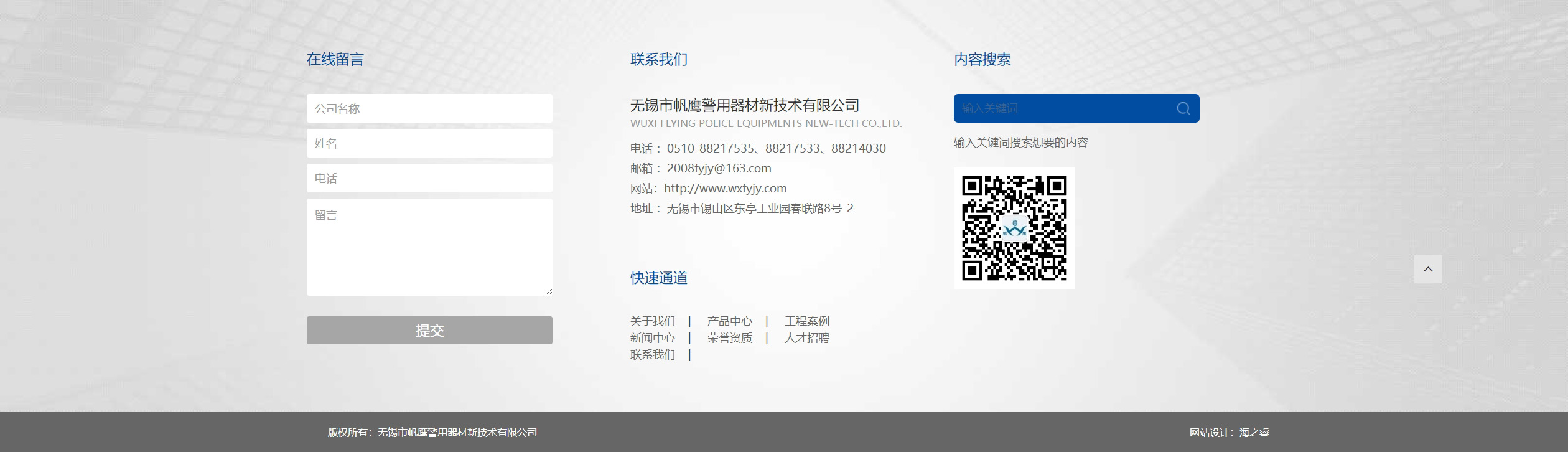Click the 内容搜索 section heading
The image size is (1568, 452).
click(x=982, y=59)
